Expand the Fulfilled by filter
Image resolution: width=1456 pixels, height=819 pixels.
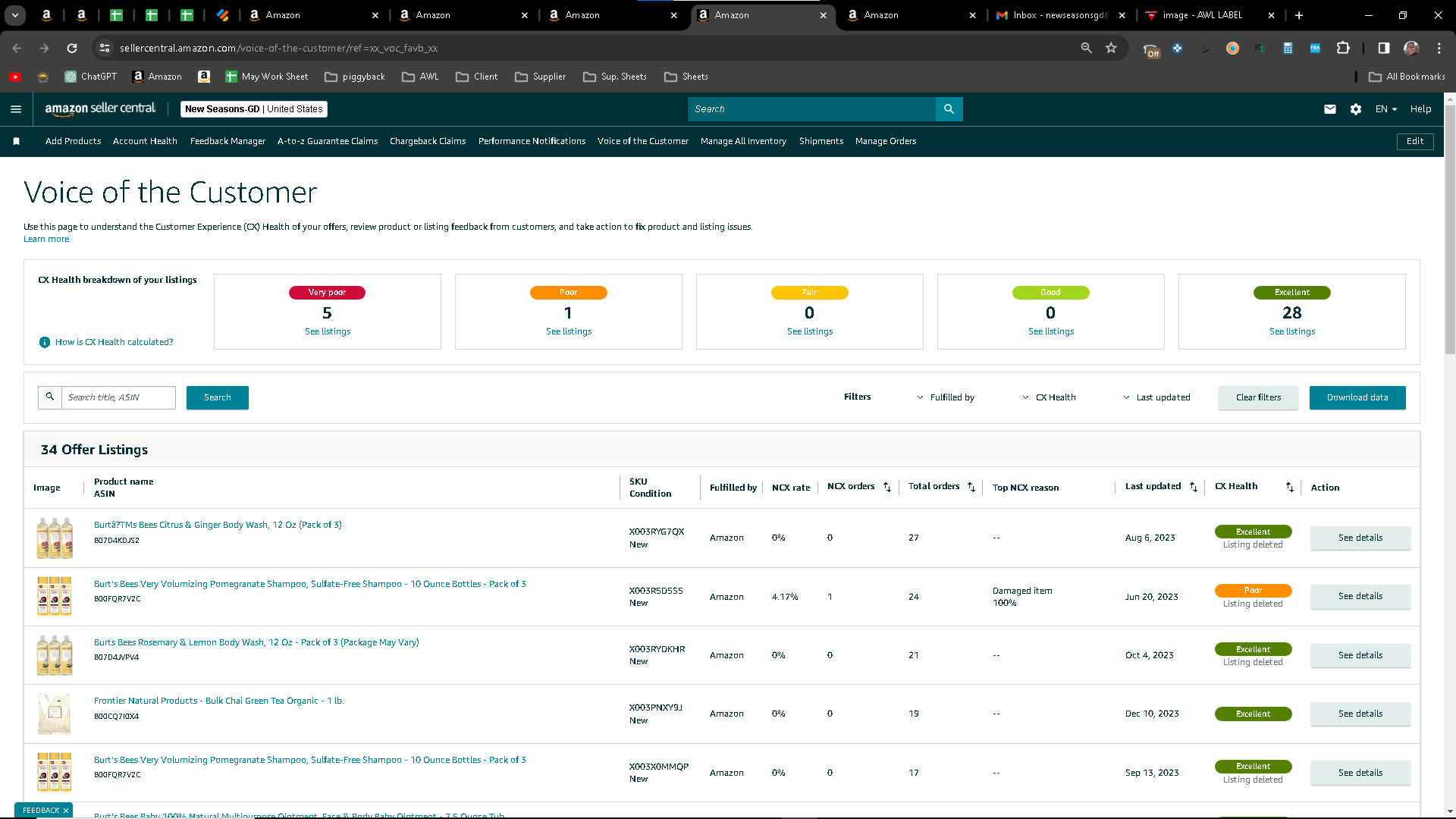point(945,397)
